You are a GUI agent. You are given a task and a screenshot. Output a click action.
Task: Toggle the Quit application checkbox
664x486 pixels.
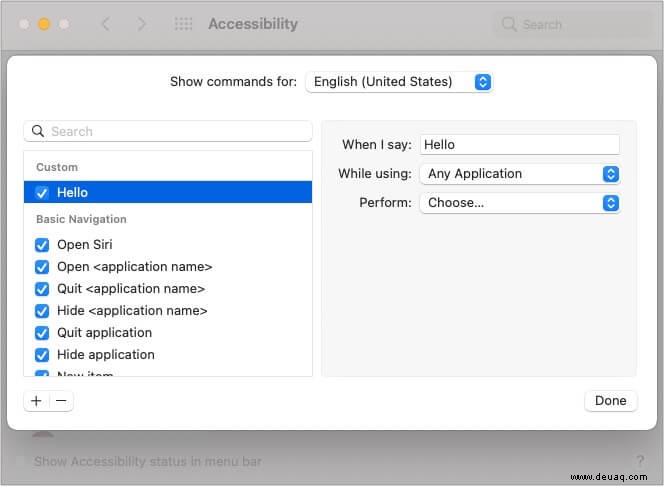(42, 333)
